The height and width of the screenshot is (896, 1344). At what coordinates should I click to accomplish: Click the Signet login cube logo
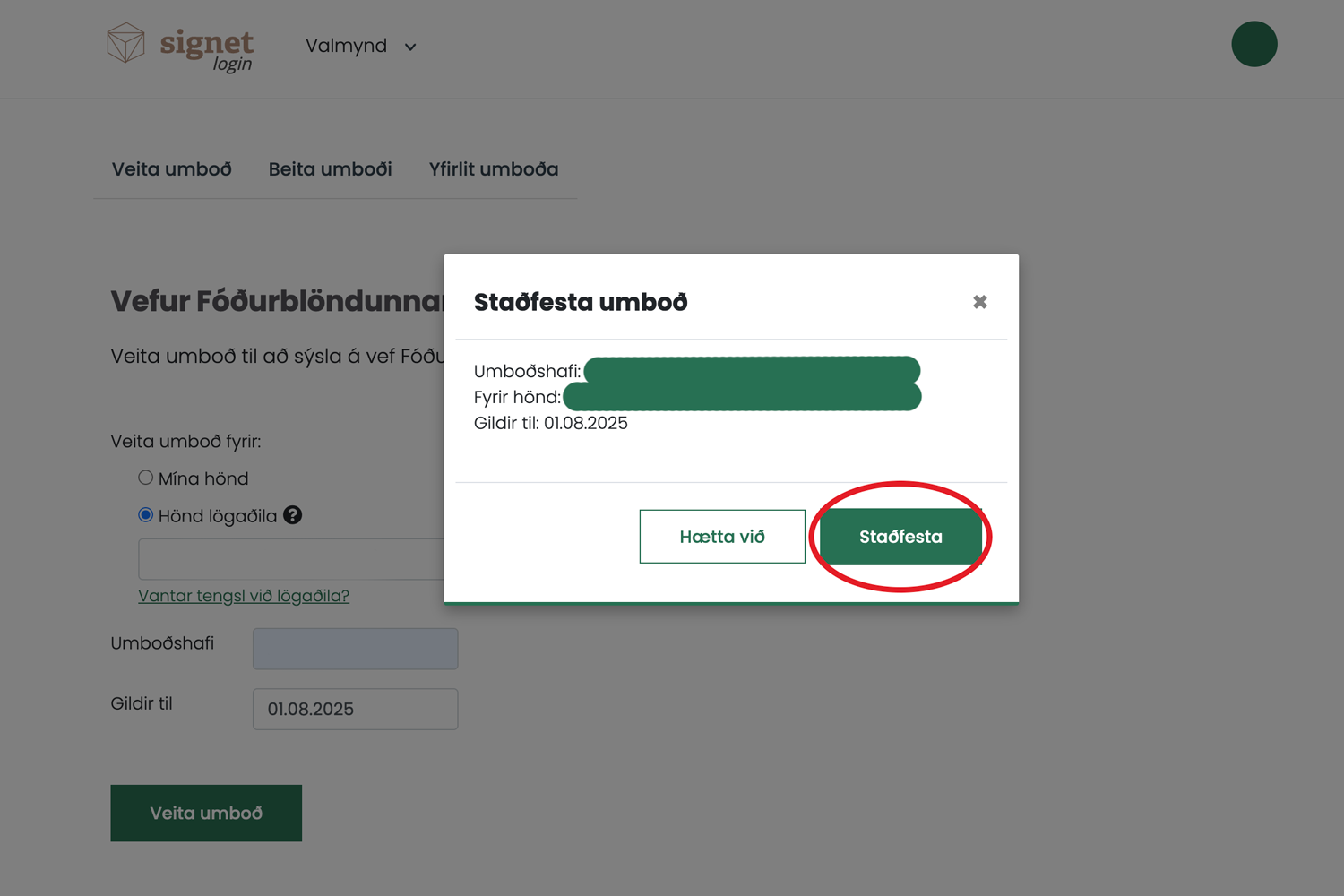click(x=125, y=43)
